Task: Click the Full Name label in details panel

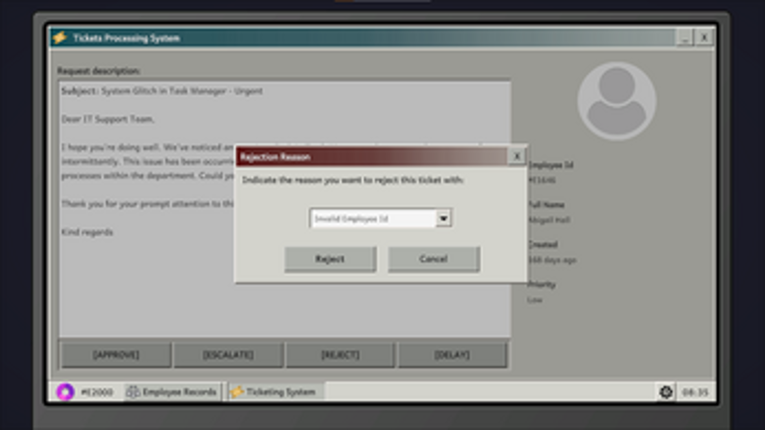Action: click(x=546, y=205)
